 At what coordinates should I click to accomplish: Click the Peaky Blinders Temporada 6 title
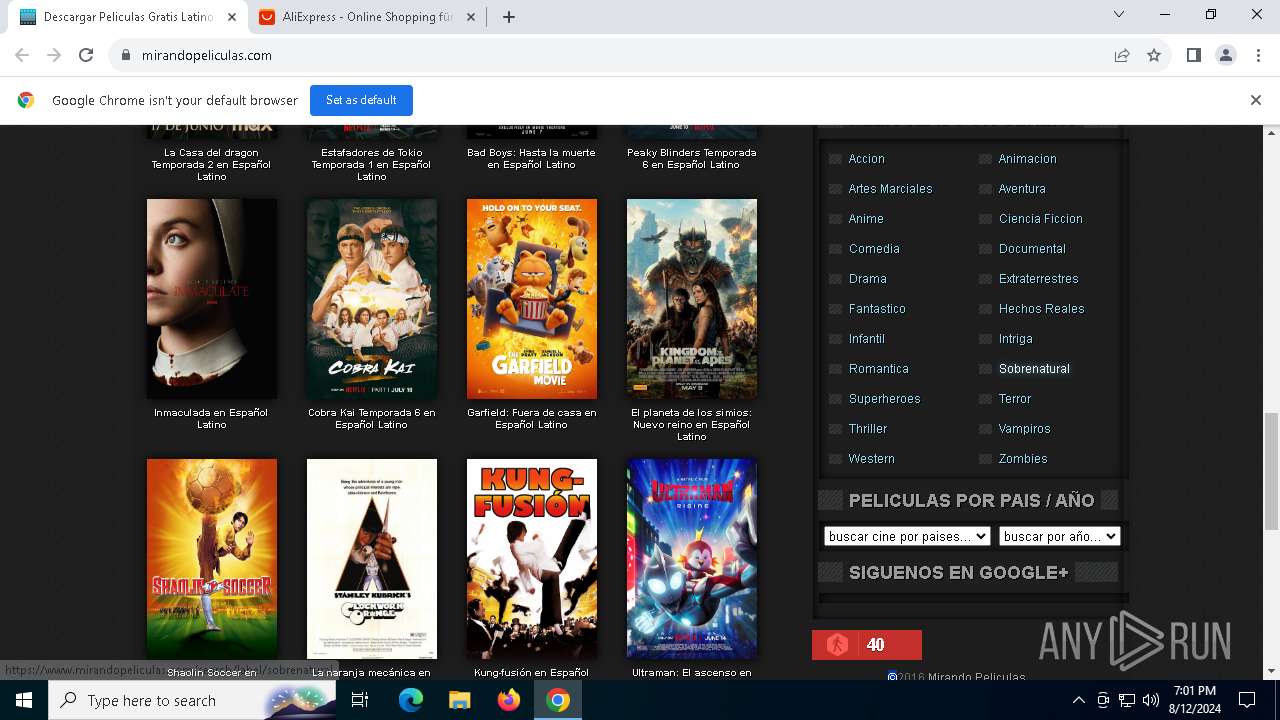pos(692,159)
